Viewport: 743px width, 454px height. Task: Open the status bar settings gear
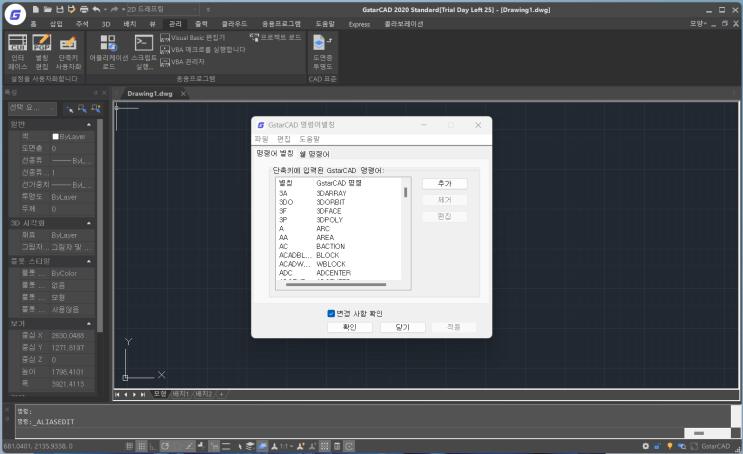tap(645, 446)
